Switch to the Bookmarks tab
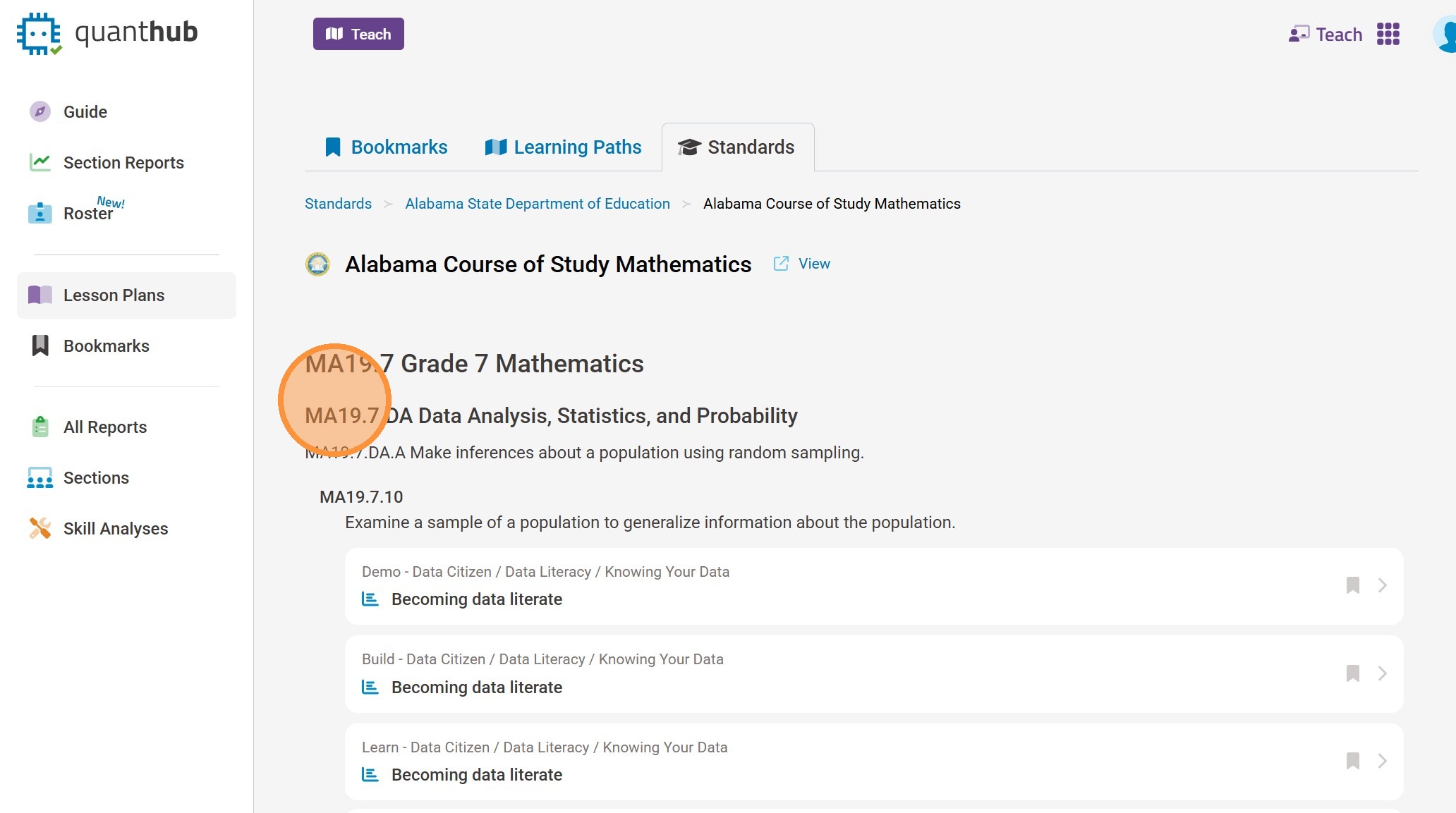 (x=386, y=147)
